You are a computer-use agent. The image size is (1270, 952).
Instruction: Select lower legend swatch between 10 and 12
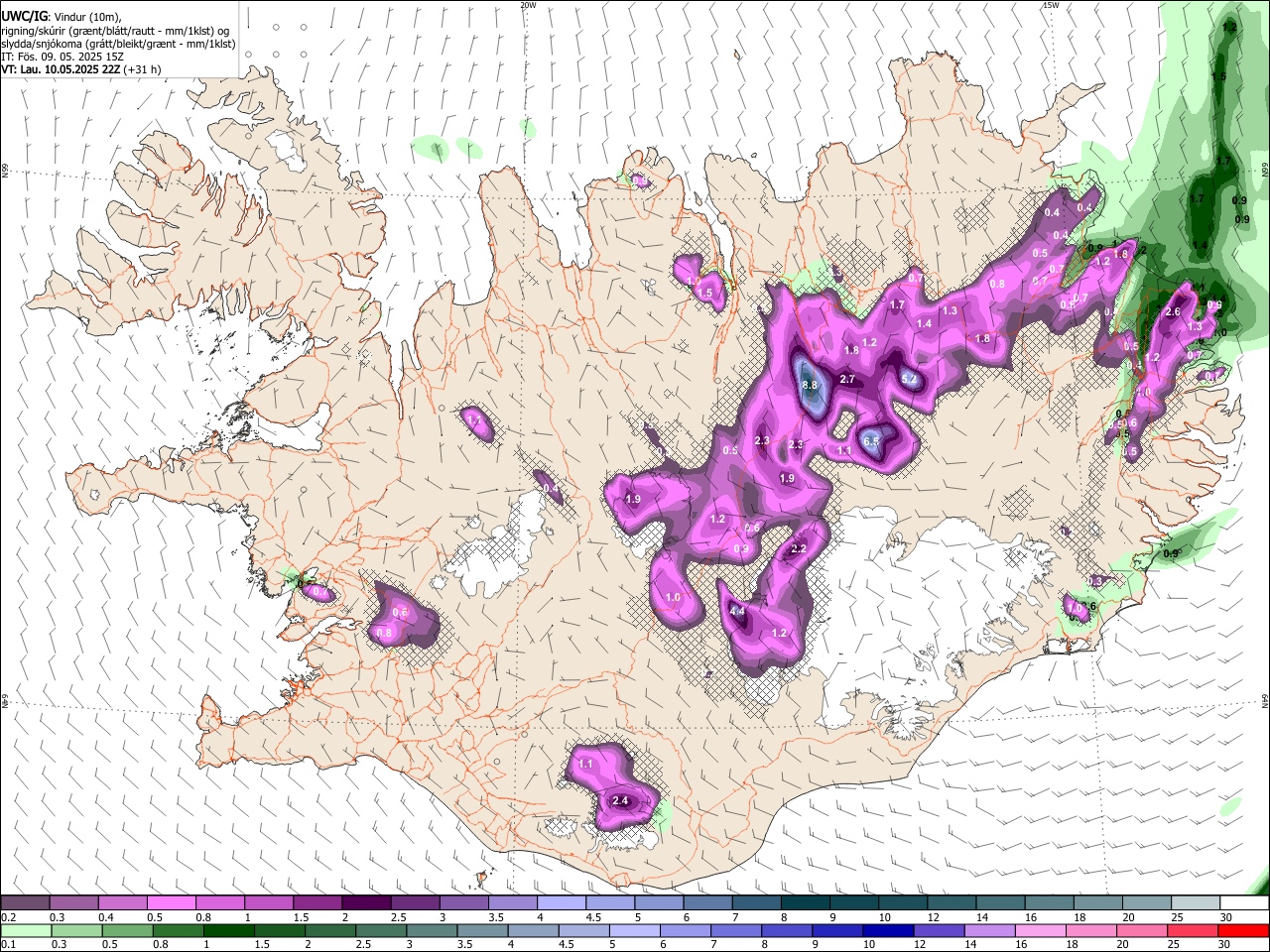(x=886, y=930)
